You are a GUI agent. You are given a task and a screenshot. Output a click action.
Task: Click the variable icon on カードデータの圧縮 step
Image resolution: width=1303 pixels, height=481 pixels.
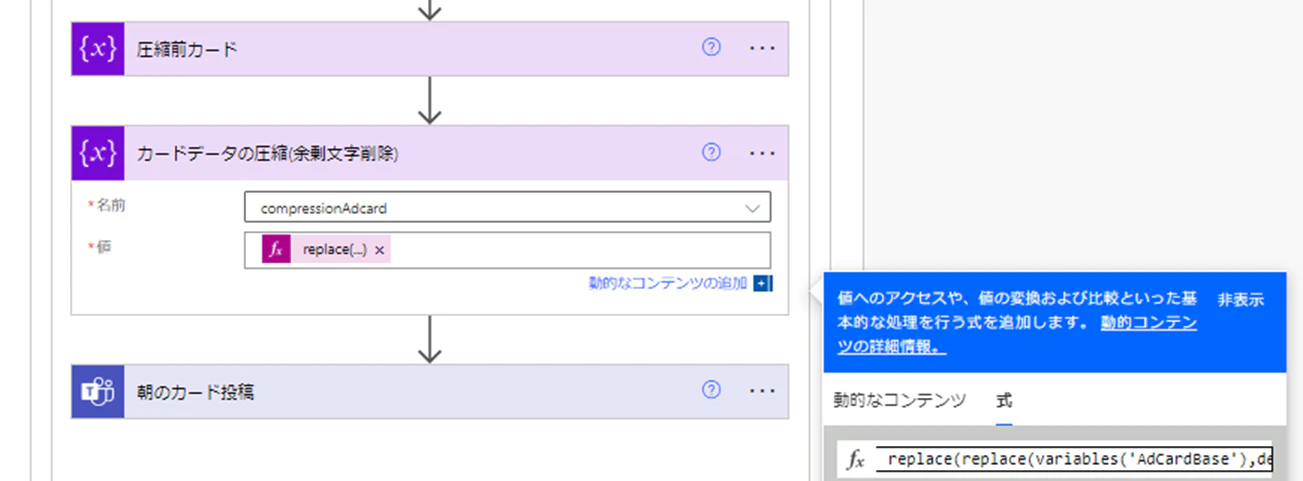97,152
